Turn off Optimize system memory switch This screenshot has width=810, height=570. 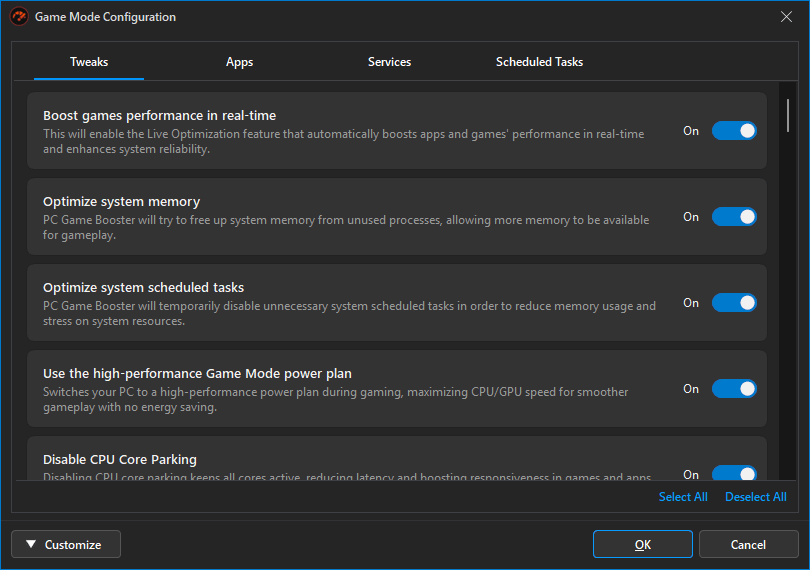coord(734,217)
